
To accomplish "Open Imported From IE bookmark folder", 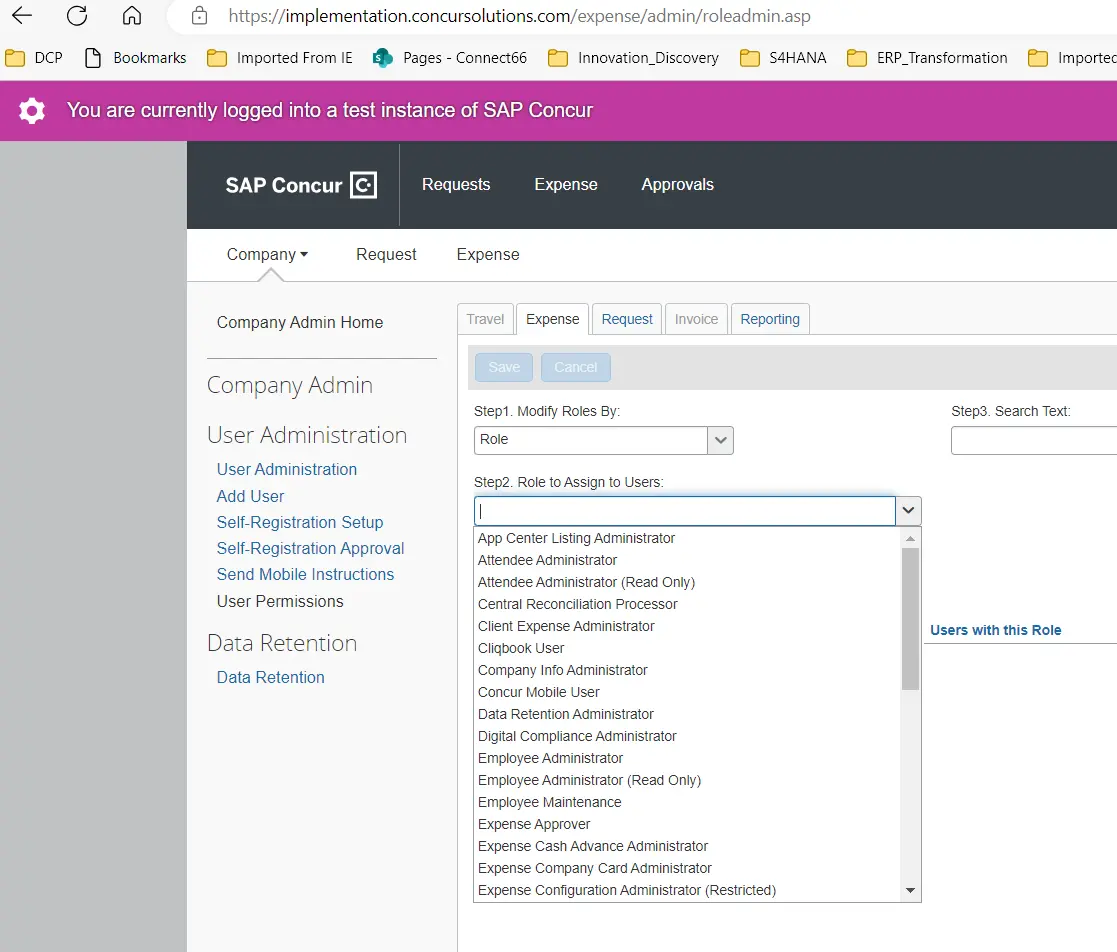I will pyautogui.click(x=279, y=58).
